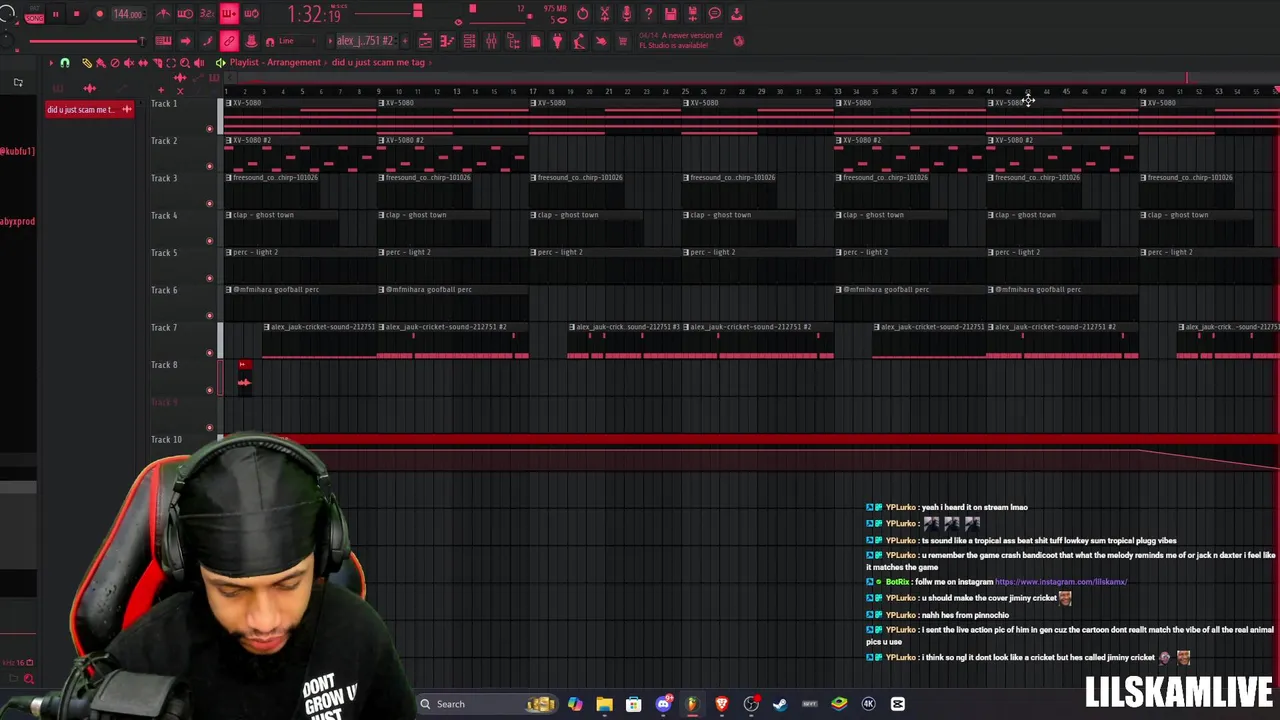Click the record button
The height and width of the screenshot is (720, 1280).
pyautogui.click(x=99, y=14)
